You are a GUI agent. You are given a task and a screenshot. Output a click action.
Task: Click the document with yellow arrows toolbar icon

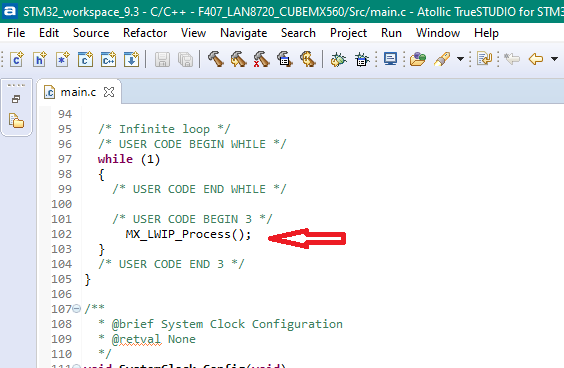point(484,59)
